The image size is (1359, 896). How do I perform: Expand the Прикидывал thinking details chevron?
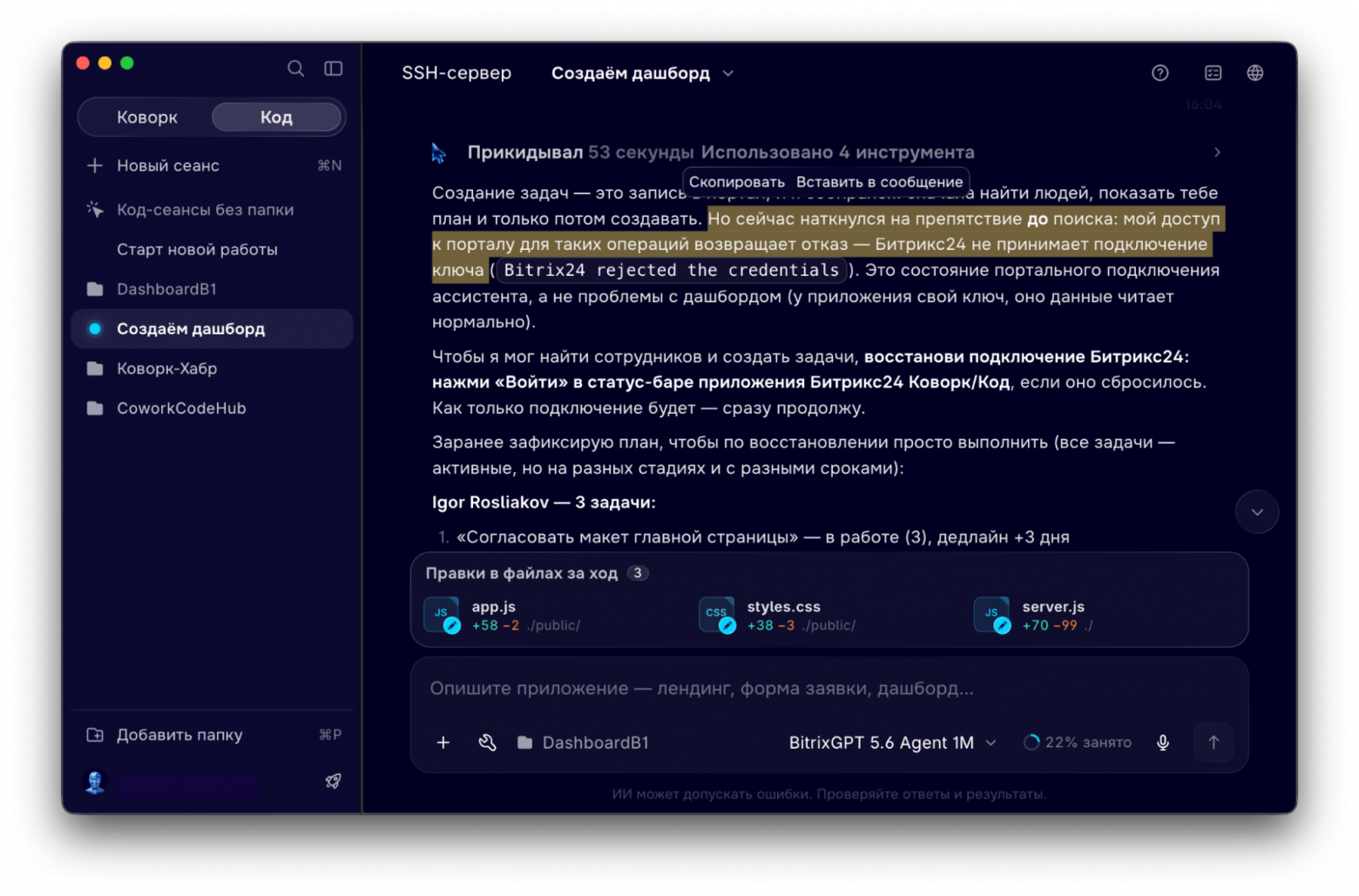click(x=1217, y=152)
